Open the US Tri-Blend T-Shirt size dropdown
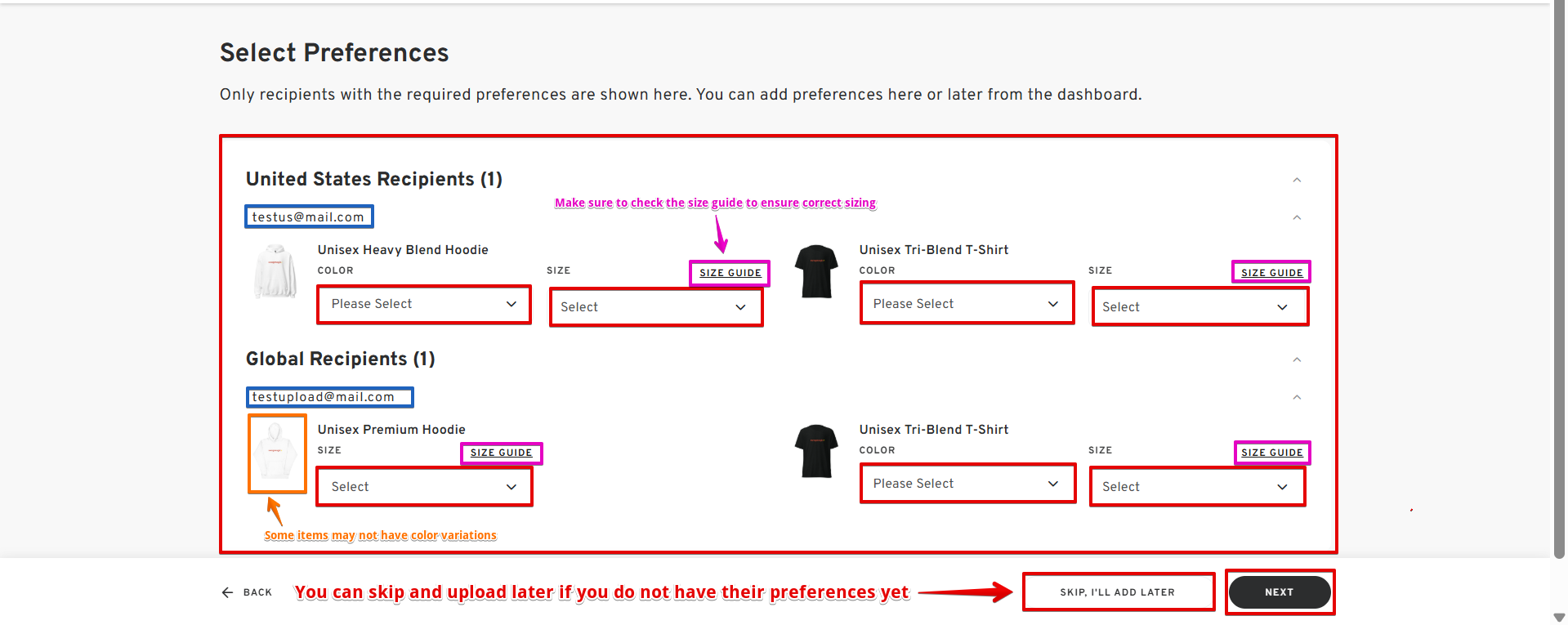 1199,307
